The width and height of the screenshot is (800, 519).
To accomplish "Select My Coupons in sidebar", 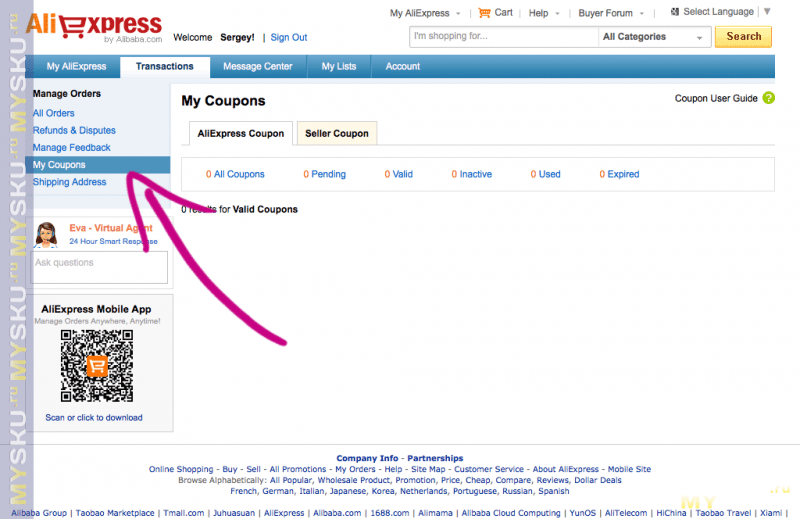I will (97, 165).
